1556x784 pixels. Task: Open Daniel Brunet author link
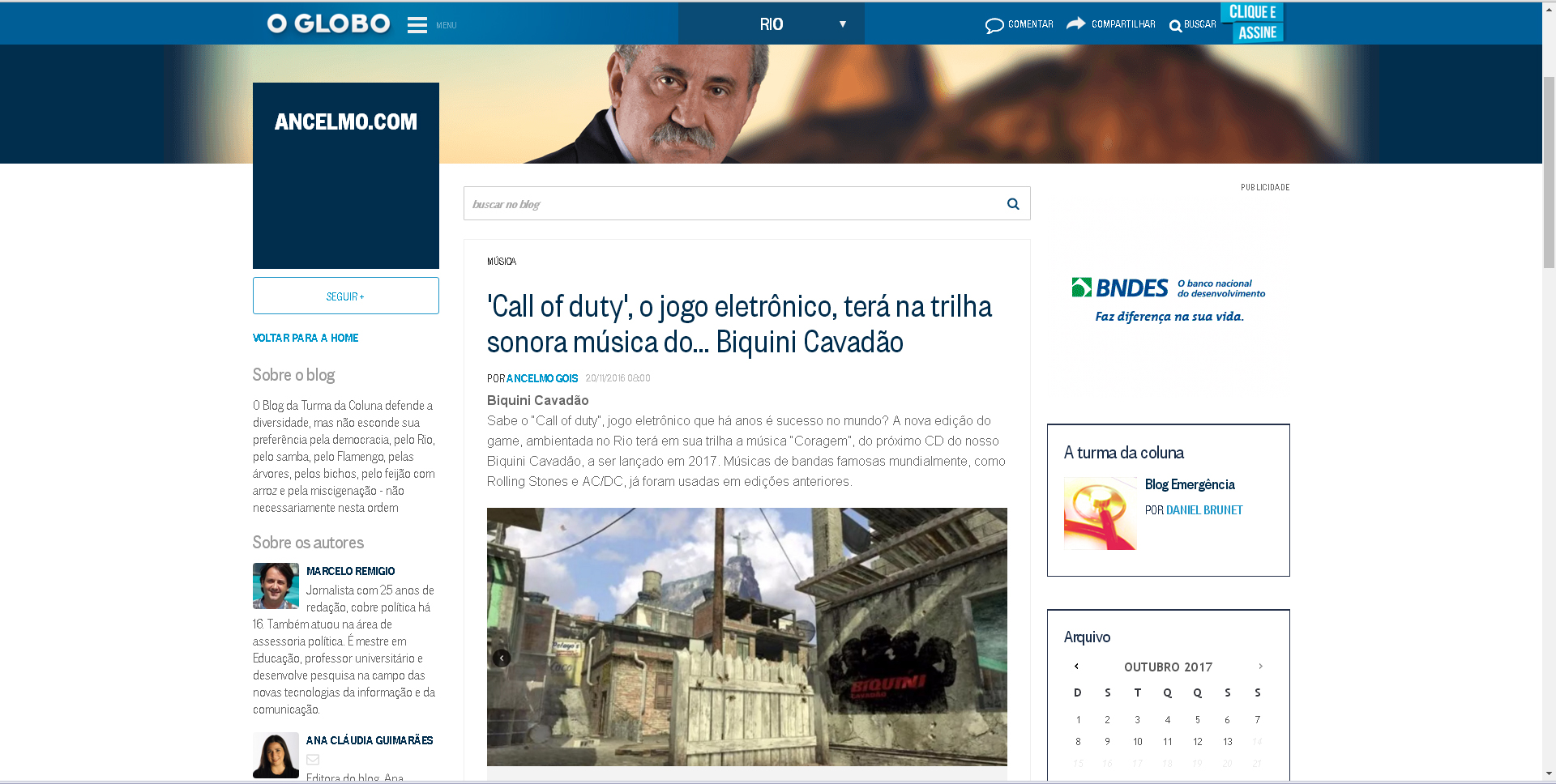(1203, 510)
